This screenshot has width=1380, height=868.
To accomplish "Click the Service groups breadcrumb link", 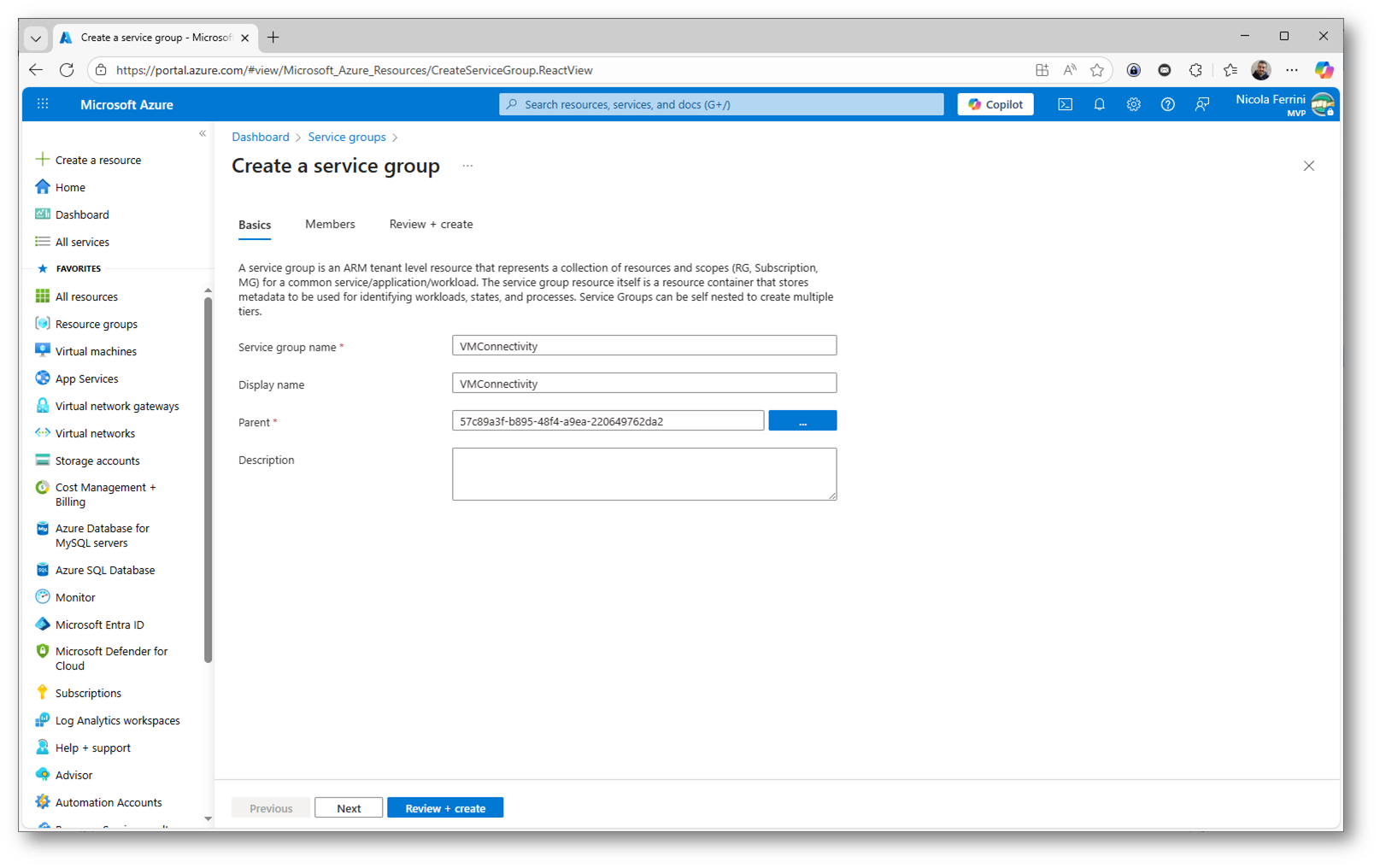I will (347, 137).
